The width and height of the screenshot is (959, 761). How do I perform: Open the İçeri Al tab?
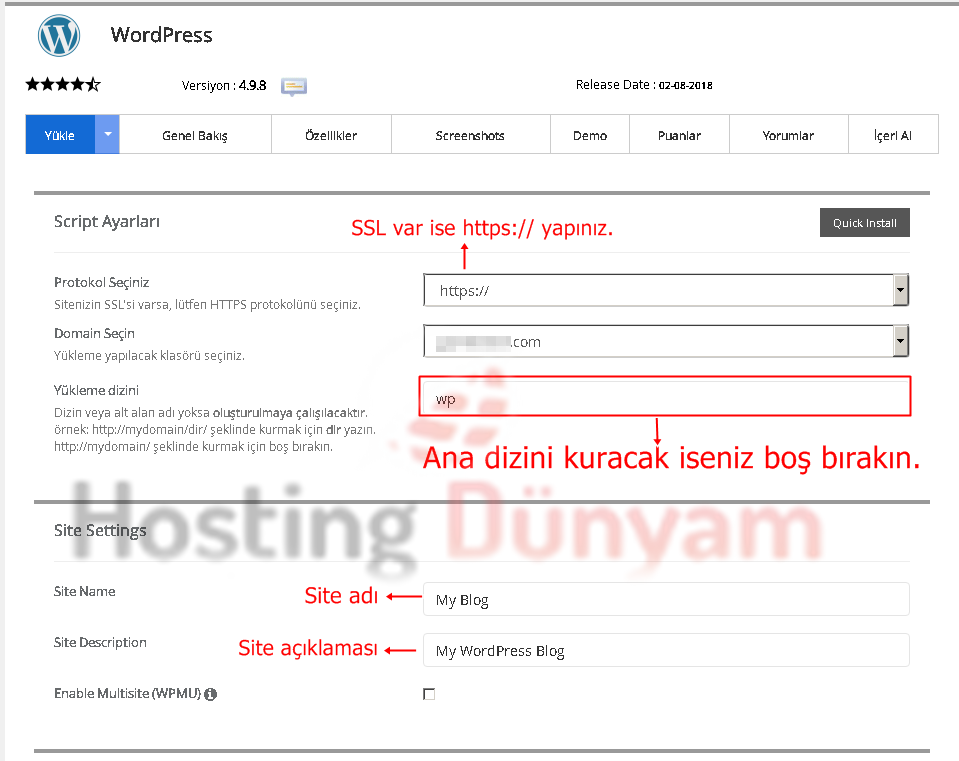pyautogui.click(x=893, y=135)
